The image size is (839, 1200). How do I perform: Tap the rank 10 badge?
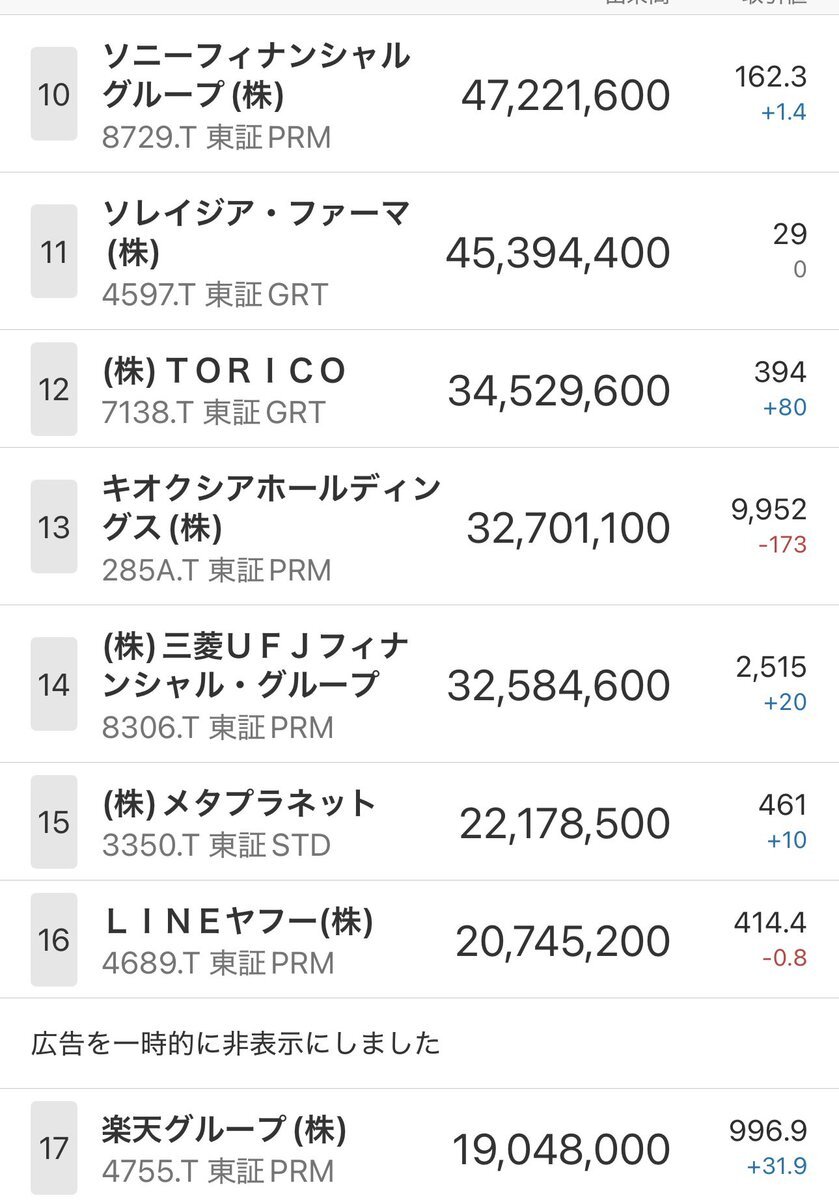tap(54, 95)
